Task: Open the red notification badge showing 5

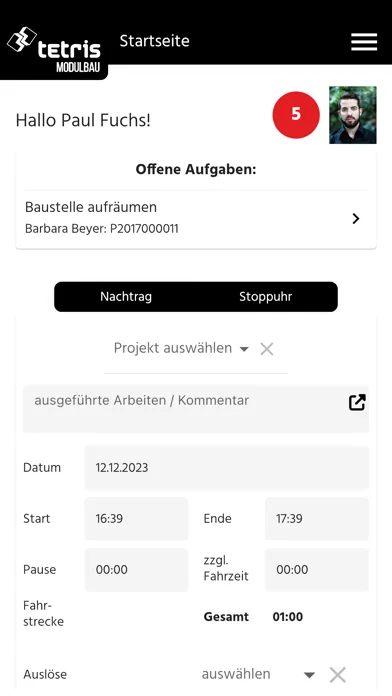Action: (x=296, y=115)
